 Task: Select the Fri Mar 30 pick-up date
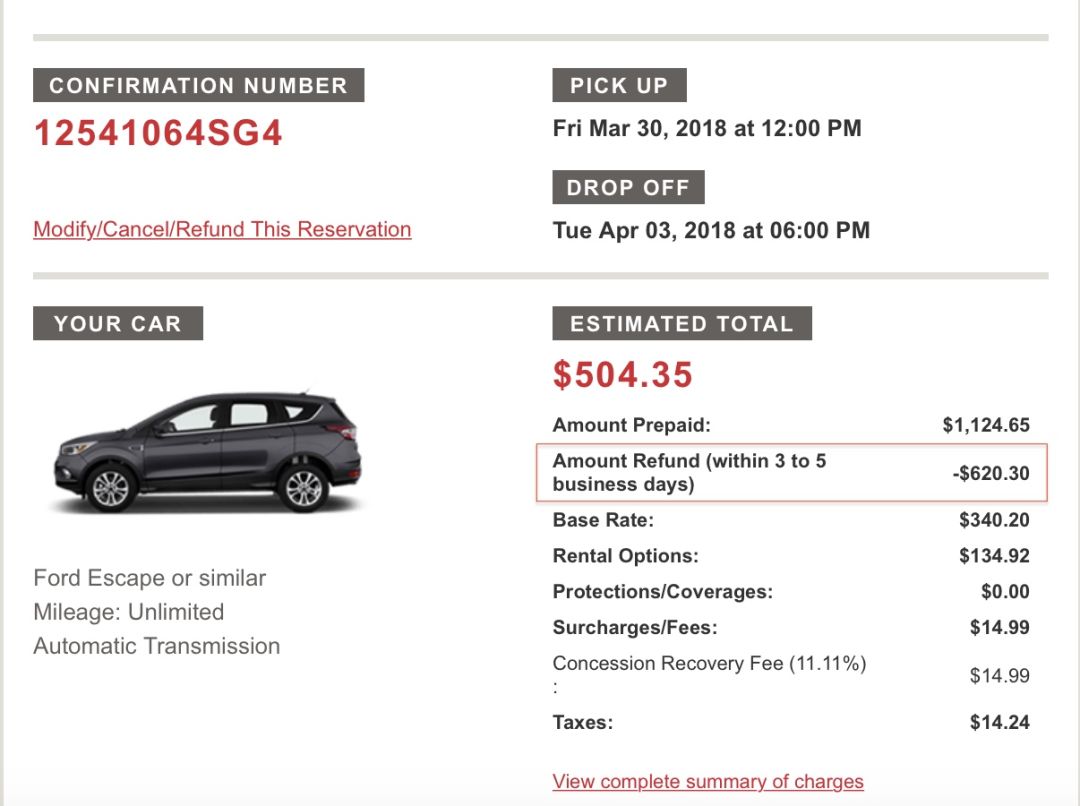coord(707,128)
